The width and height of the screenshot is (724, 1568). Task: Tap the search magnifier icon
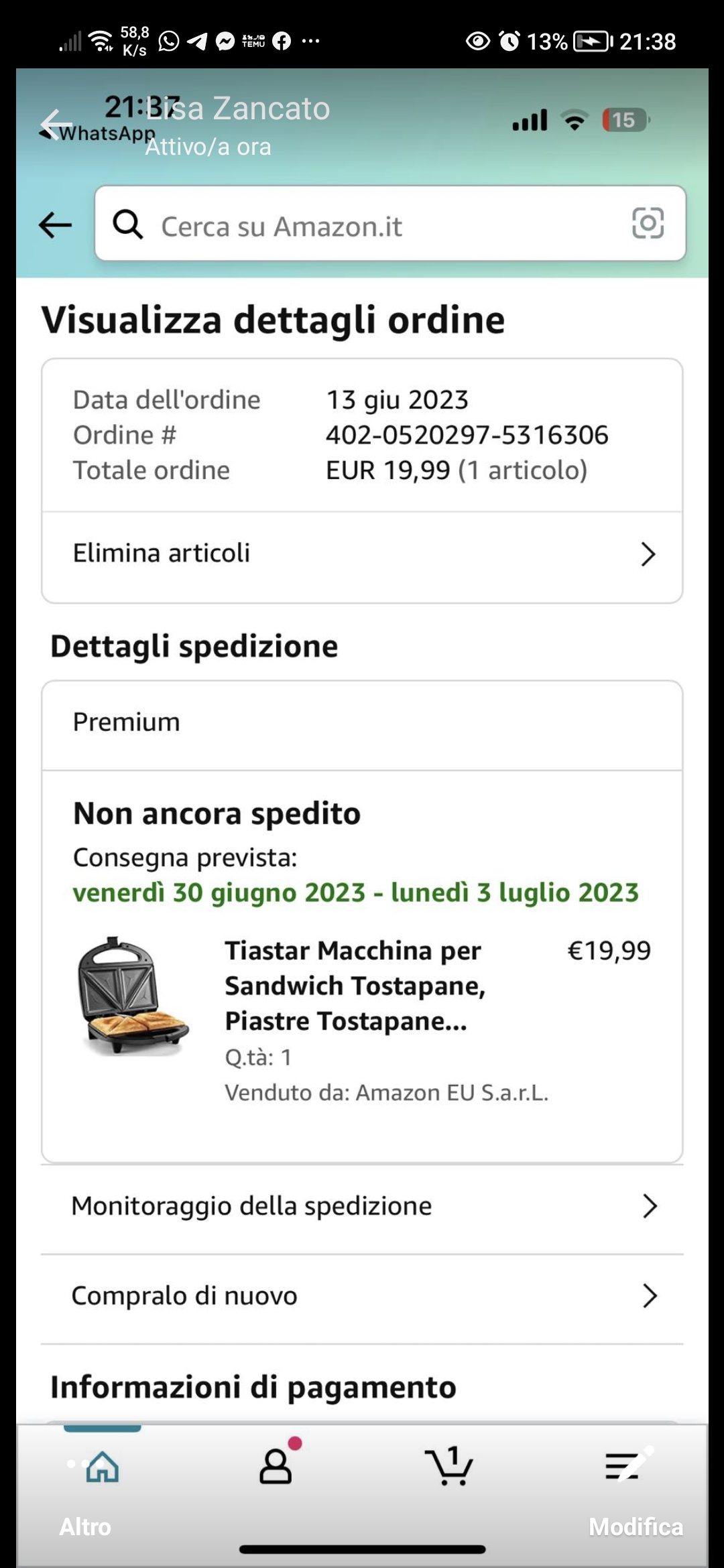click(x=127, y=224)
